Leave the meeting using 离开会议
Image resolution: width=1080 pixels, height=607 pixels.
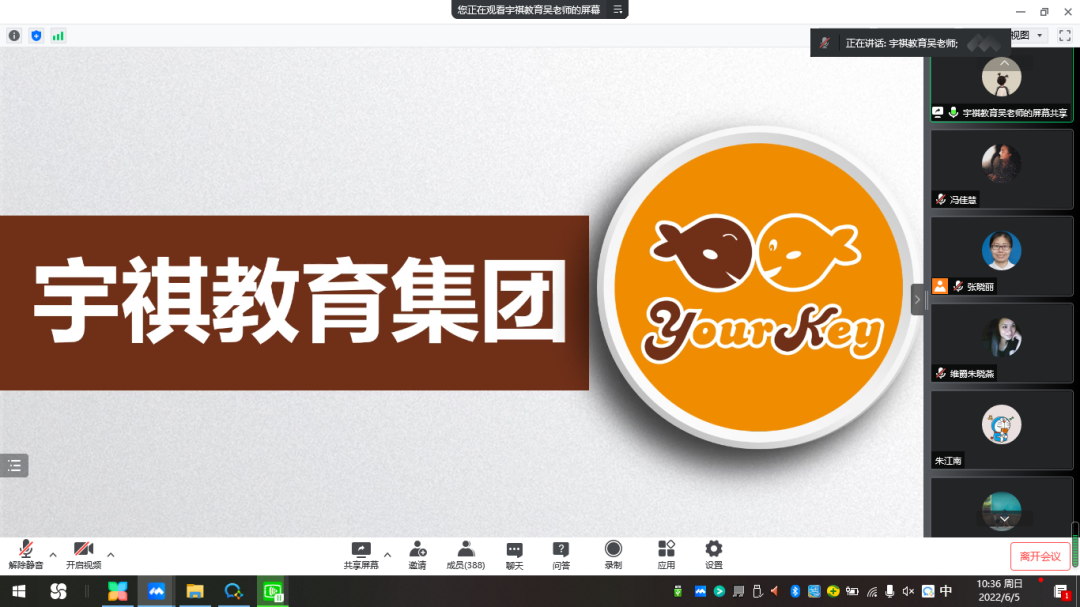click(1040, 555)
